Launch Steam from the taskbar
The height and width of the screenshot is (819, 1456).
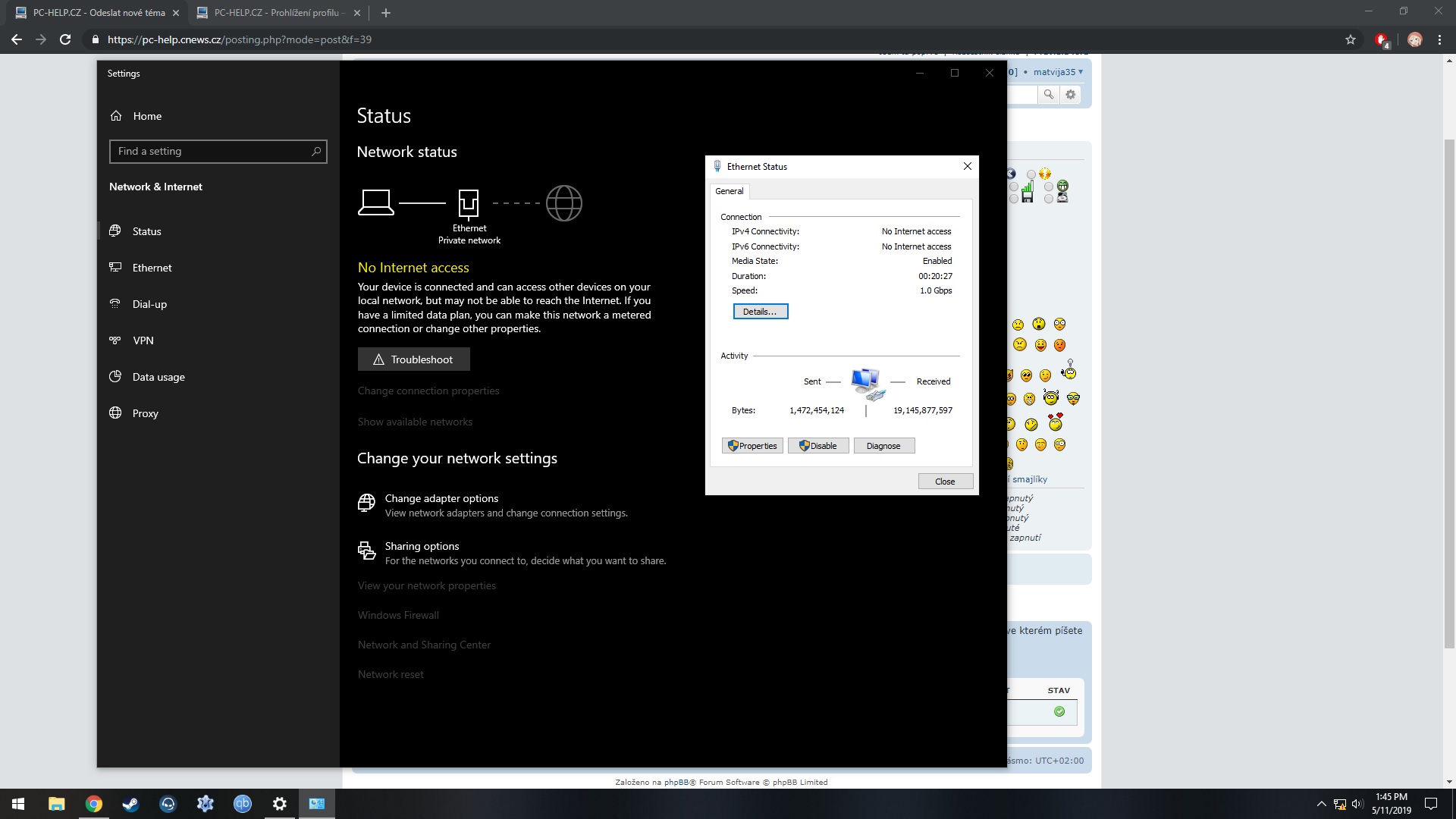pyautogui.click(x=130, y=804)
